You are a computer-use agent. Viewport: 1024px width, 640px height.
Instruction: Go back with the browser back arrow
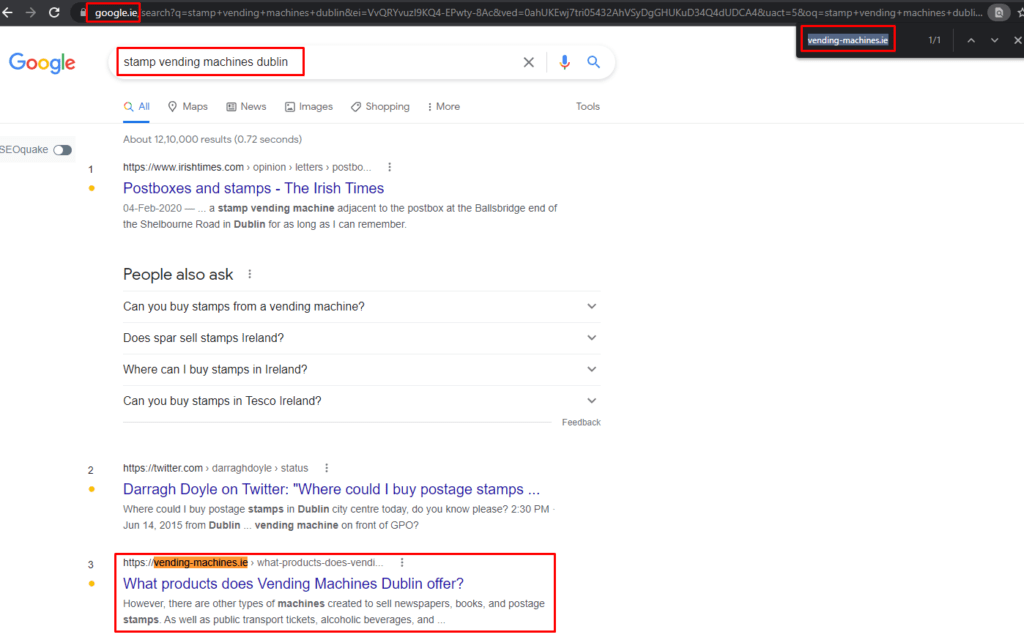pyautogui.click(x=7, y=12)
